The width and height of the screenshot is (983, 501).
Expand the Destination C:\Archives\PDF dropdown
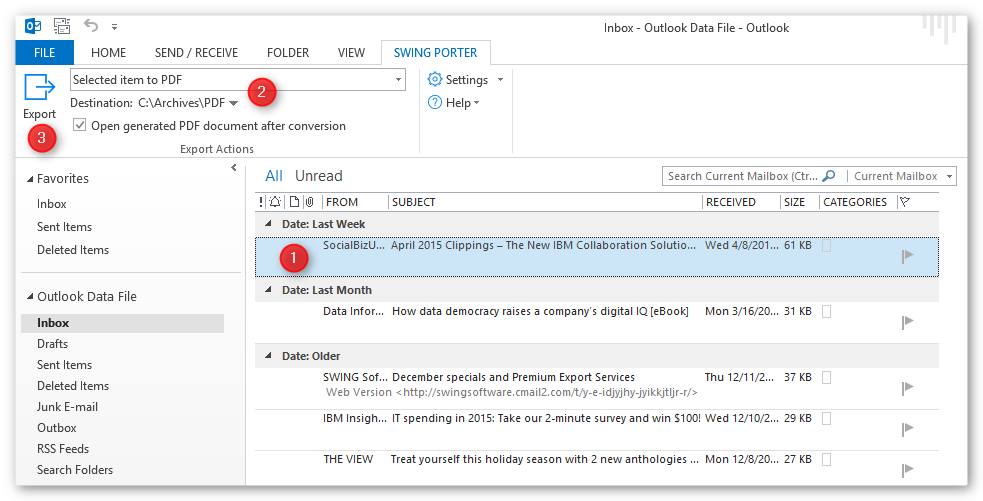click(233, 103)
